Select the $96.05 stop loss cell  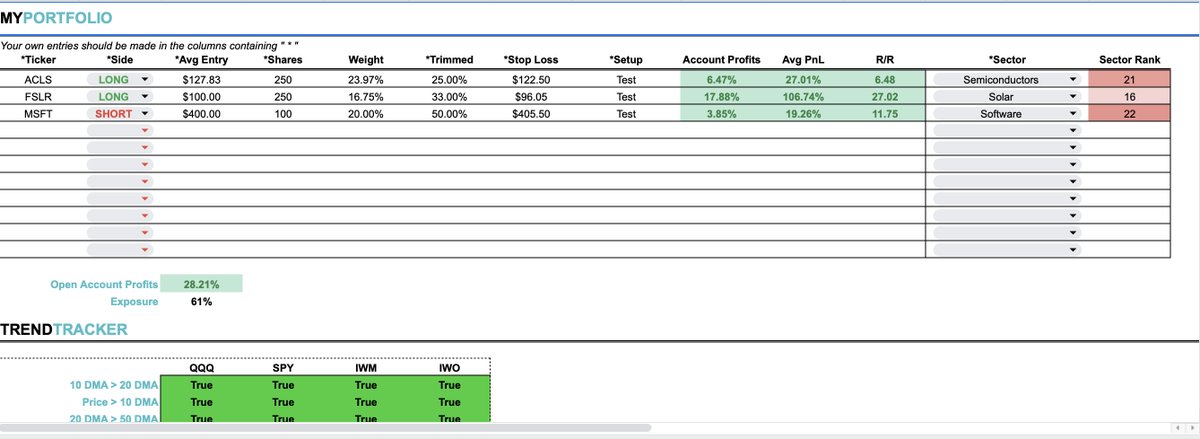533,97
